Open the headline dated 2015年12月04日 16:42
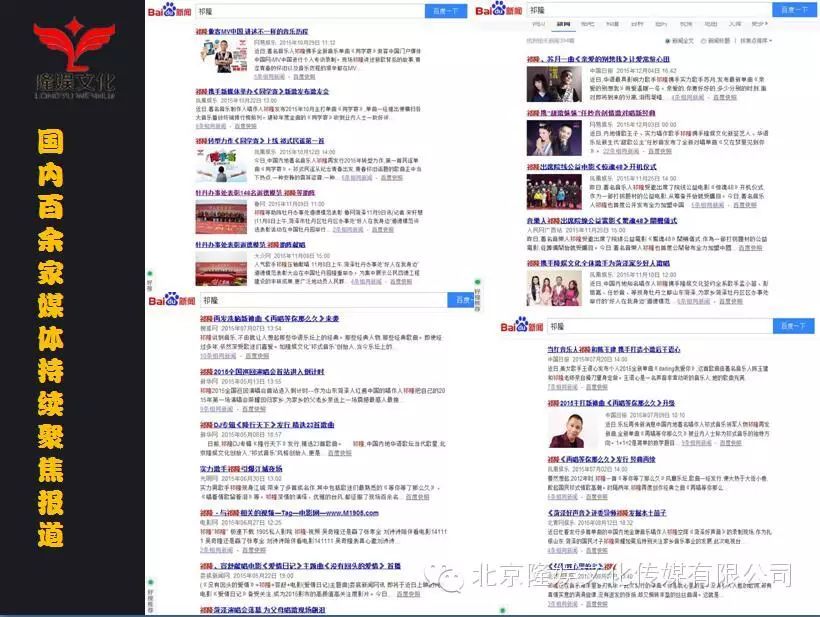 pyautogui.click(x=598, y=59)
